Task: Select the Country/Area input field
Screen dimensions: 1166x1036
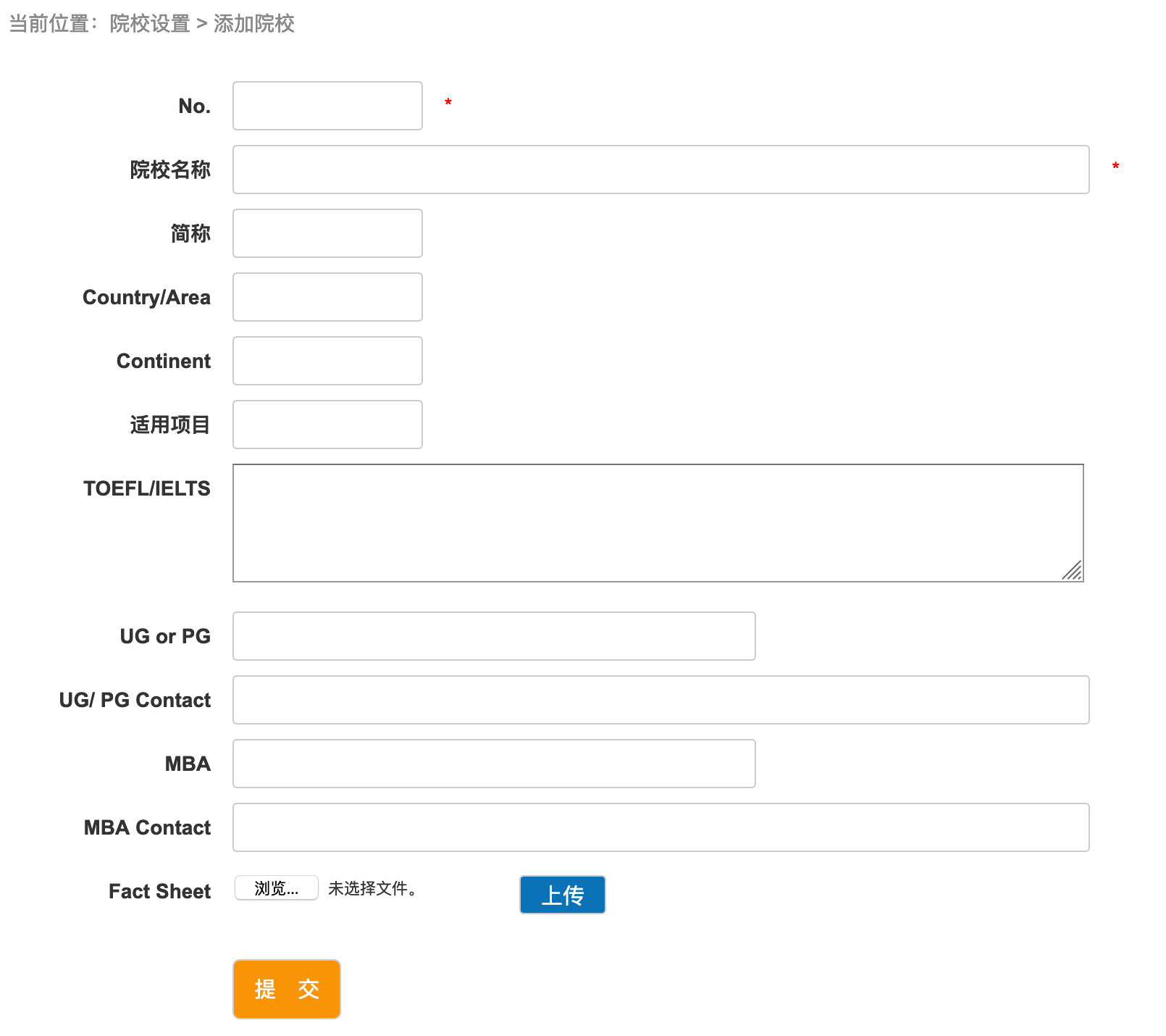Action: tap(327, 297)
